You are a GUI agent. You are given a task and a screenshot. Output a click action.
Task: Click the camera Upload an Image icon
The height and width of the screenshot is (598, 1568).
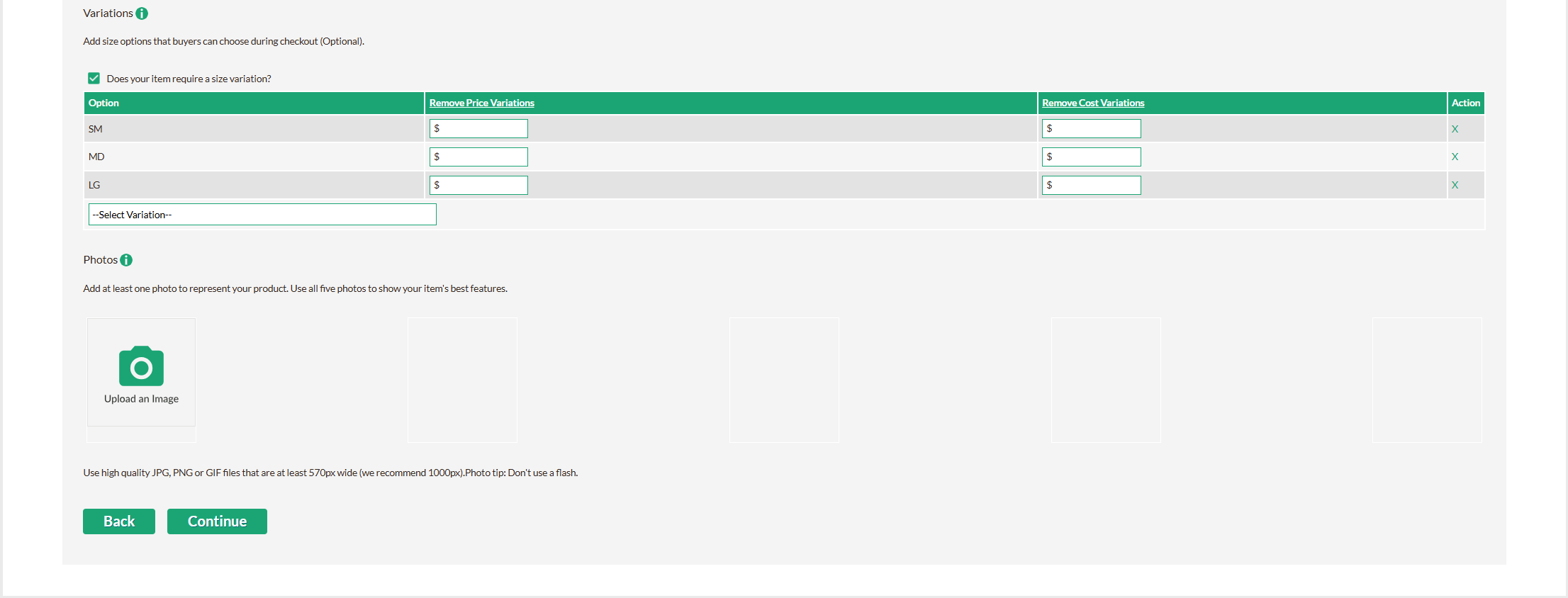(x=141, y=366)
